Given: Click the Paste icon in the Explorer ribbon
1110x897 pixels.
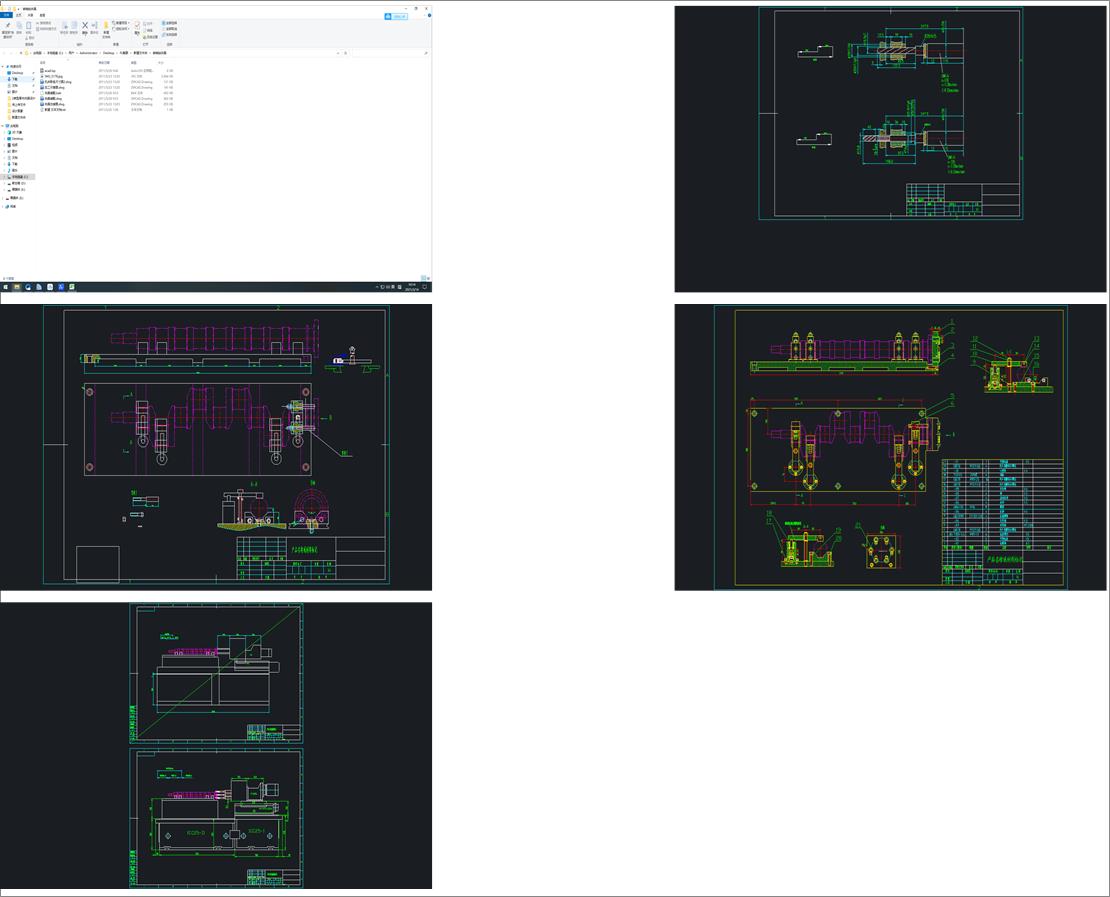Looking at the screenshot, I should point(28,28).
